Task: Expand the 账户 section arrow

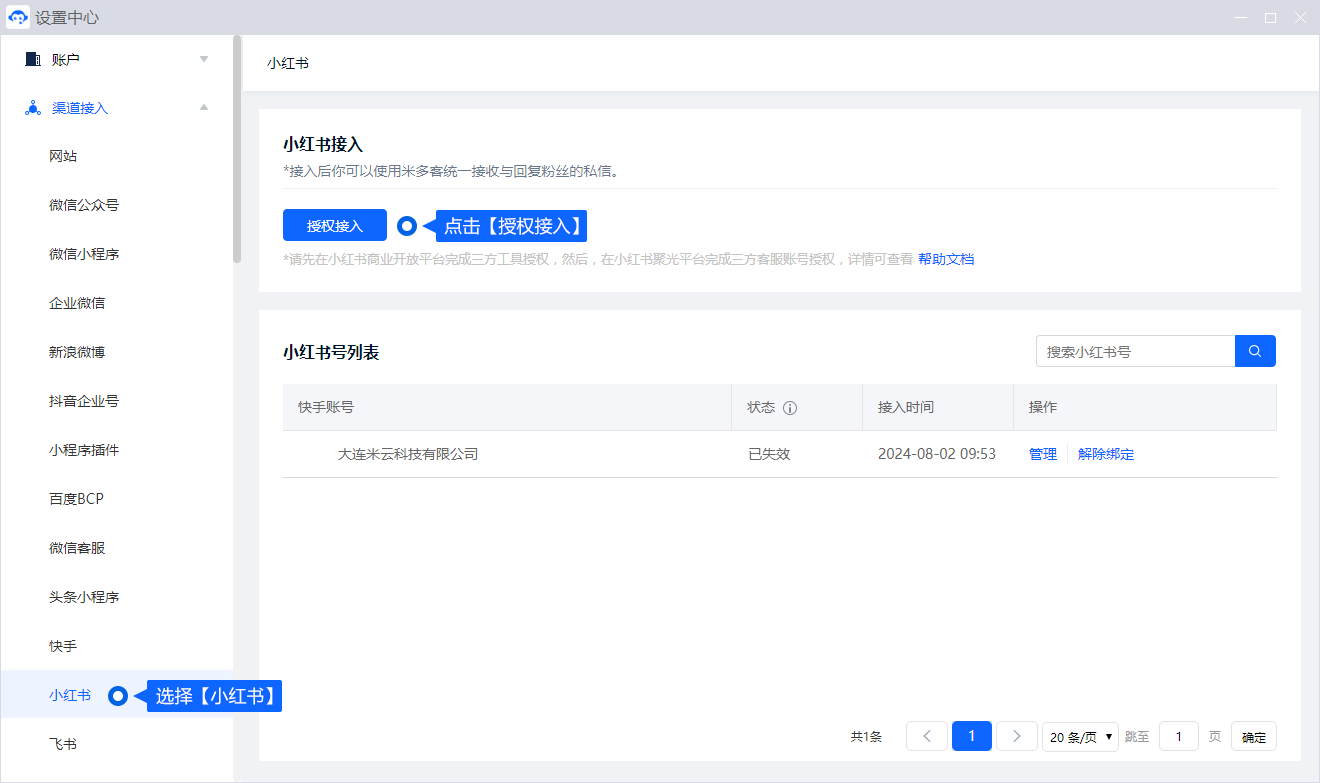Action: point(204,59)
